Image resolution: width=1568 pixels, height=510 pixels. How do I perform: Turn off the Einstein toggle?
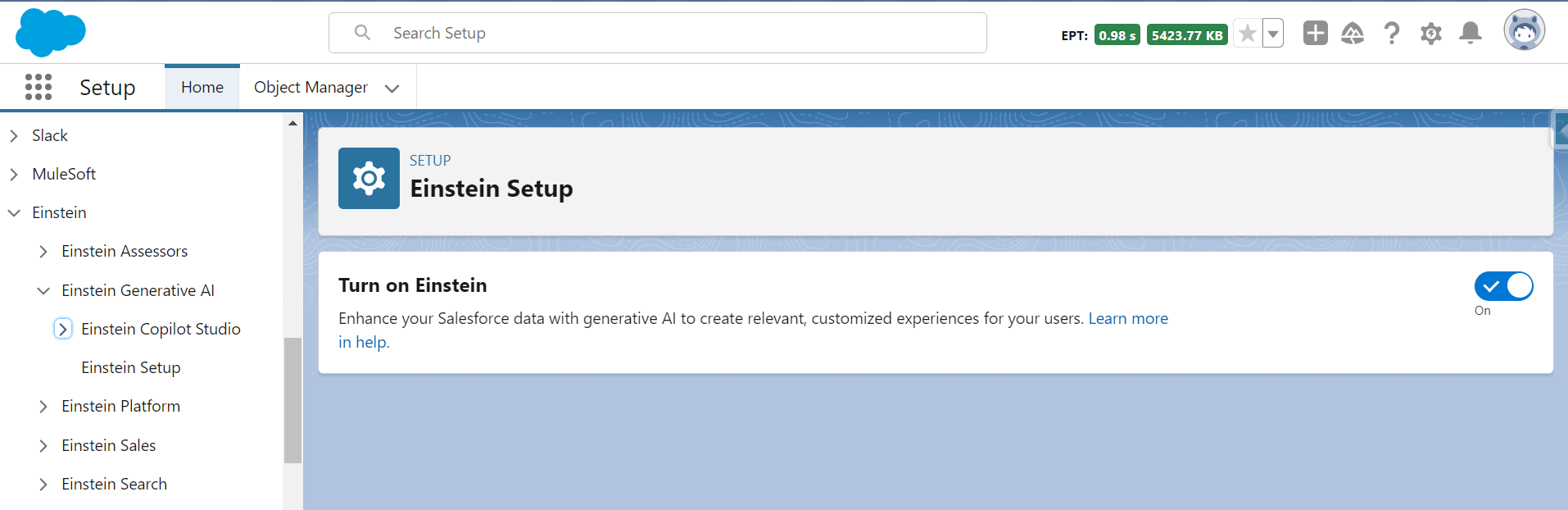point(1503,286)
